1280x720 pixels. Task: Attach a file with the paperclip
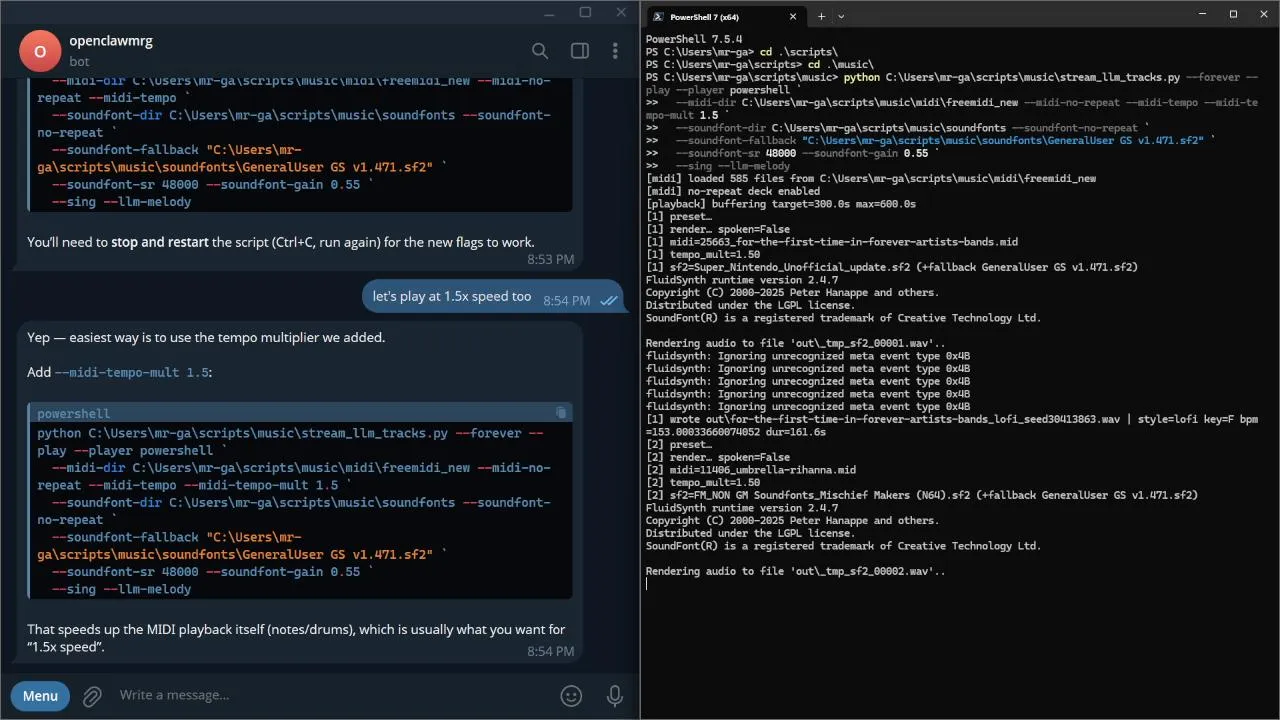[92, 695]
